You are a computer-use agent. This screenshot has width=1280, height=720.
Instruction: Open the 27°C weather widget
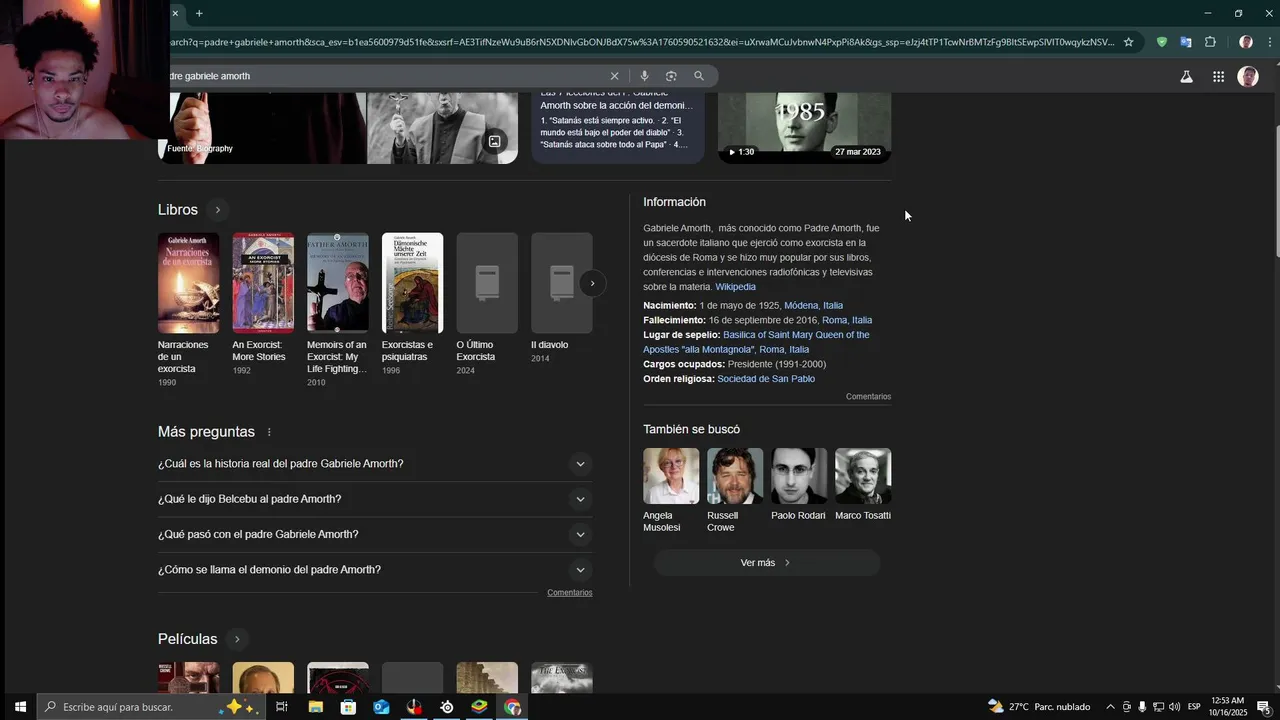click(1039, 707)
